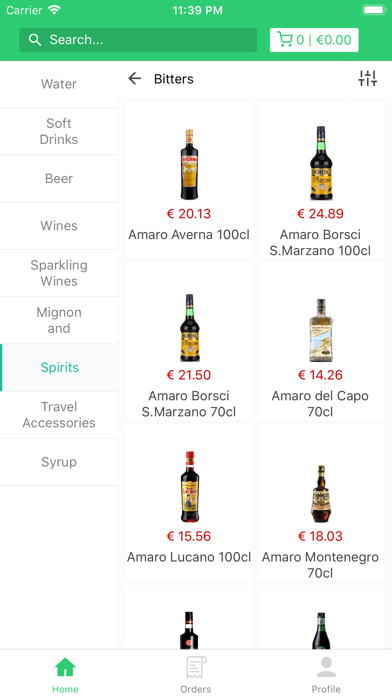Image resolution: width=392 pixels, height=696 pixels.
Task: Select Sparkling Wines in the sidebar
Action: point(59,273)
